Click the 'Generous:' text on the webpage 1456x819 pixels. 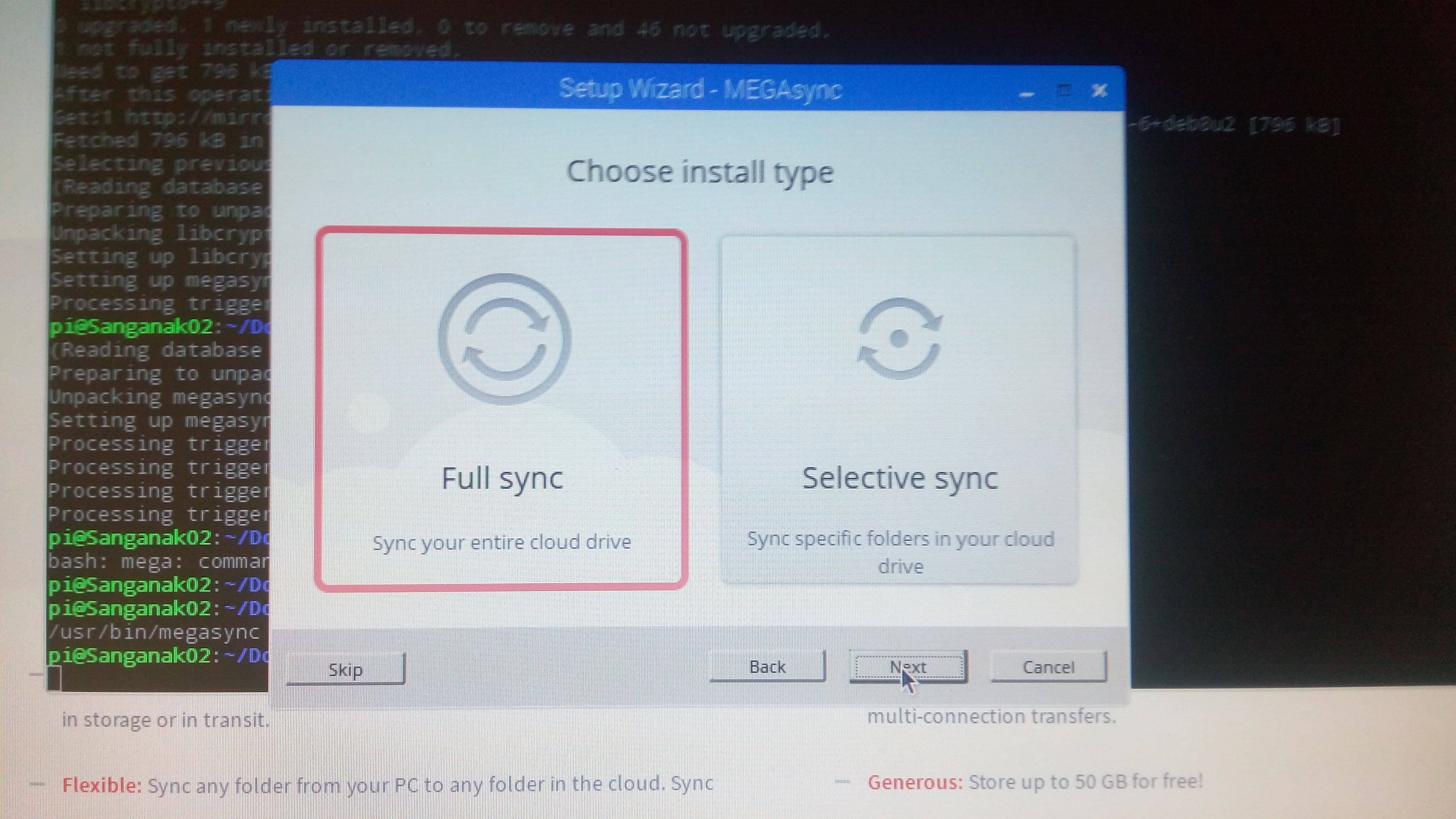click(x=915, y=782)
